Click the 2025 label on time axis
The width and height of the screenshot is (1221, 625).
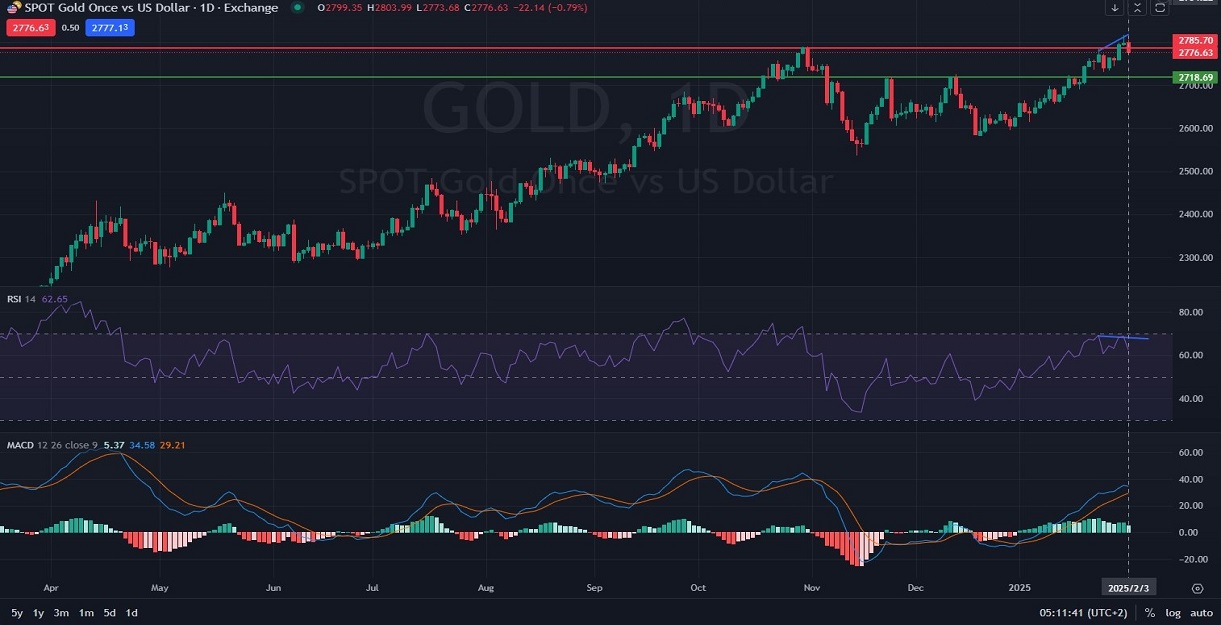(1019, 588)
